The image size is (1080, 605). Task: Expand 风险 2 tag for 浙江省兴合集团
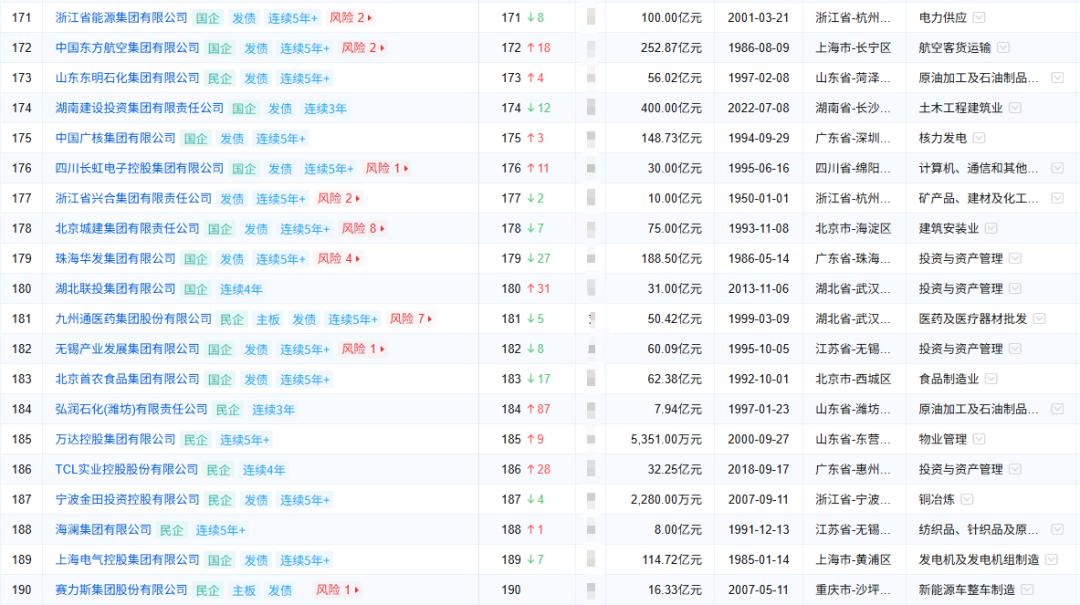pos(339,198)
